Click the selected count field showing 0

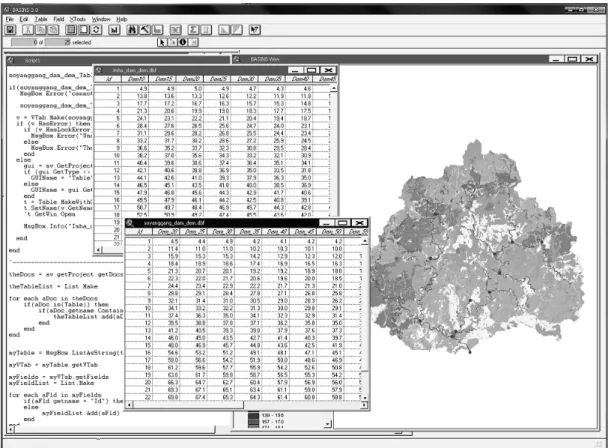click(x=24, y=42)
